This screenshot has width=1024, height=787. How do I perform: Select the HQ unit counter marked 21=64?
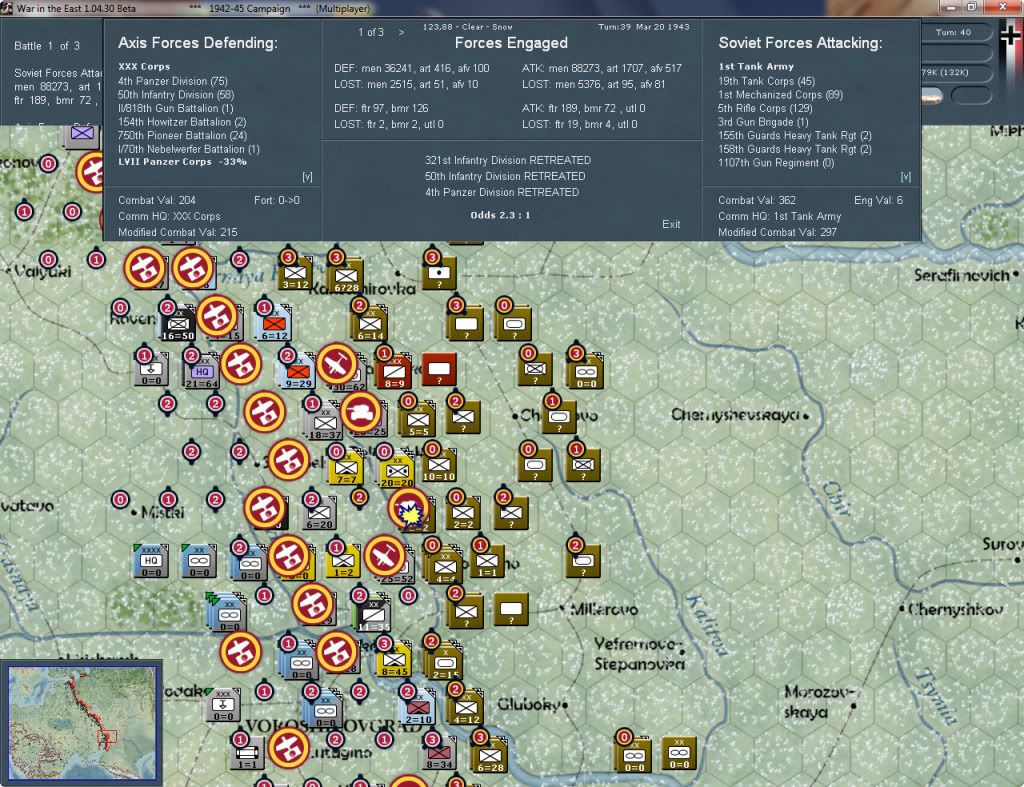click(x=202, y=372)
